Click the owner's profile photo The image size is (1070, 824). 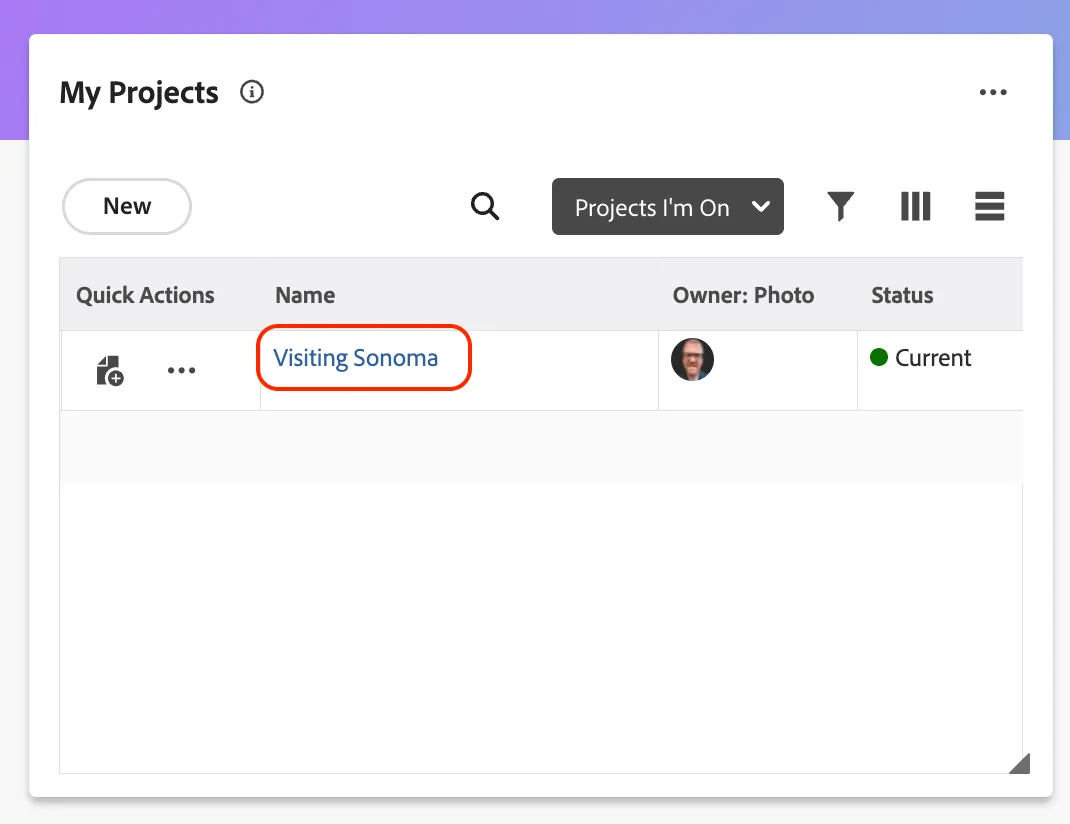(x=692, y=359)
